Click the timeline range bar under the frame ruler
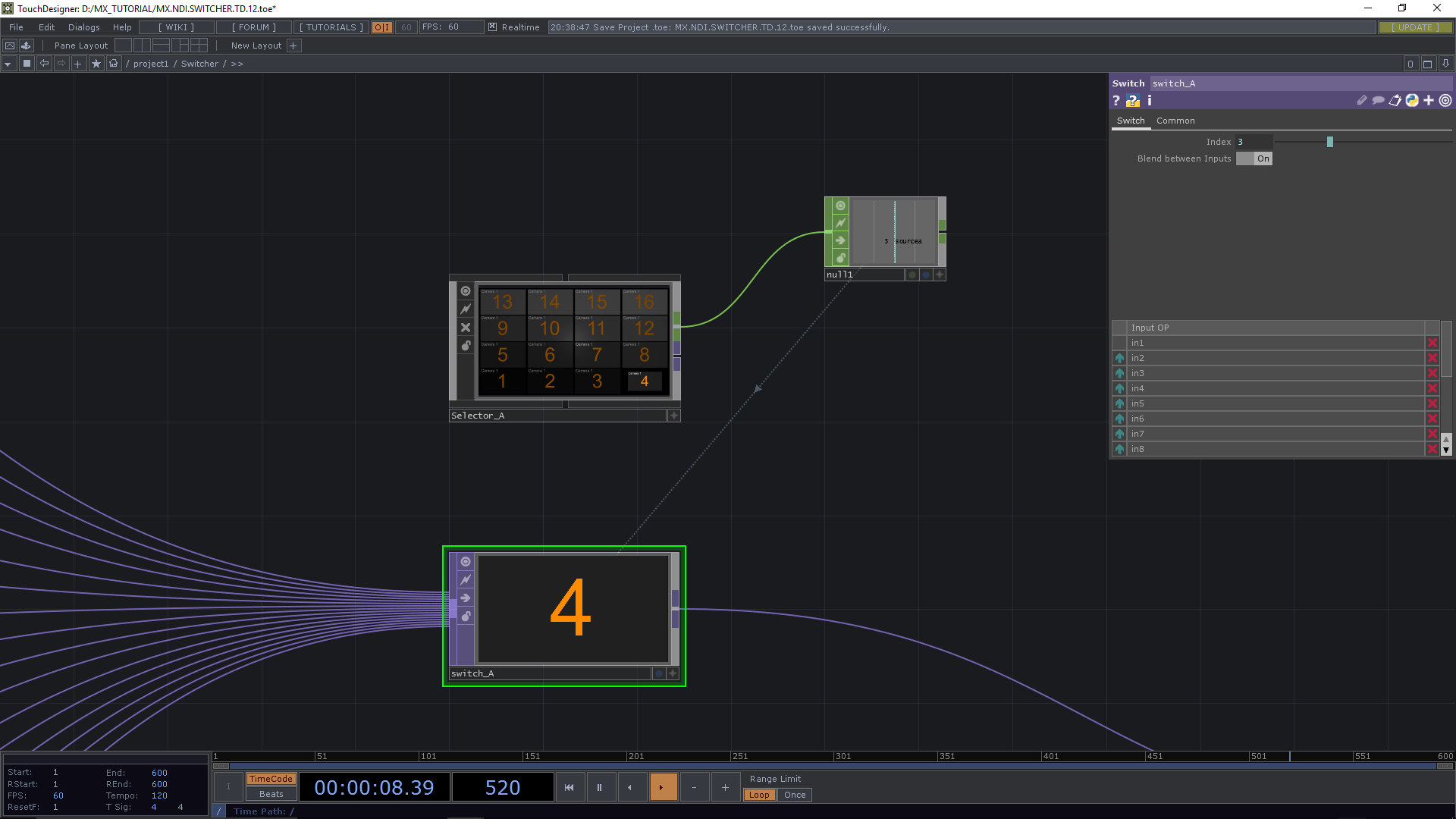 point(833,766)
